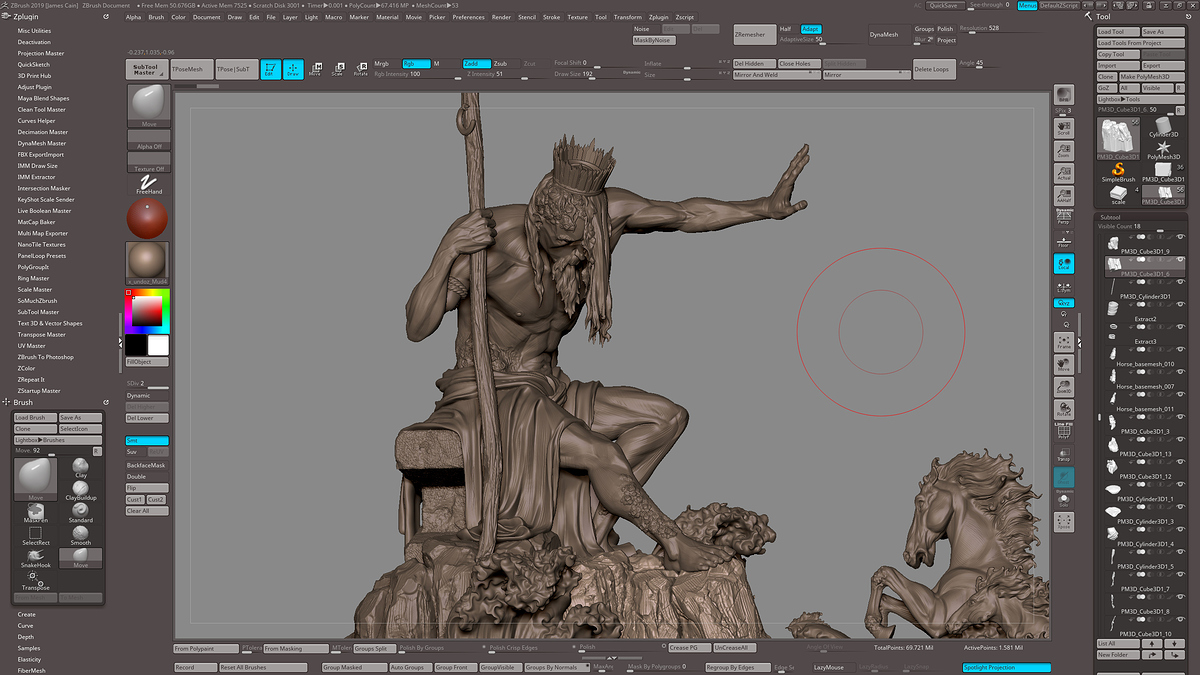Expand the UV Master plugin entry
Viewport: 1200px width, 675px height.
coord(31,346)
